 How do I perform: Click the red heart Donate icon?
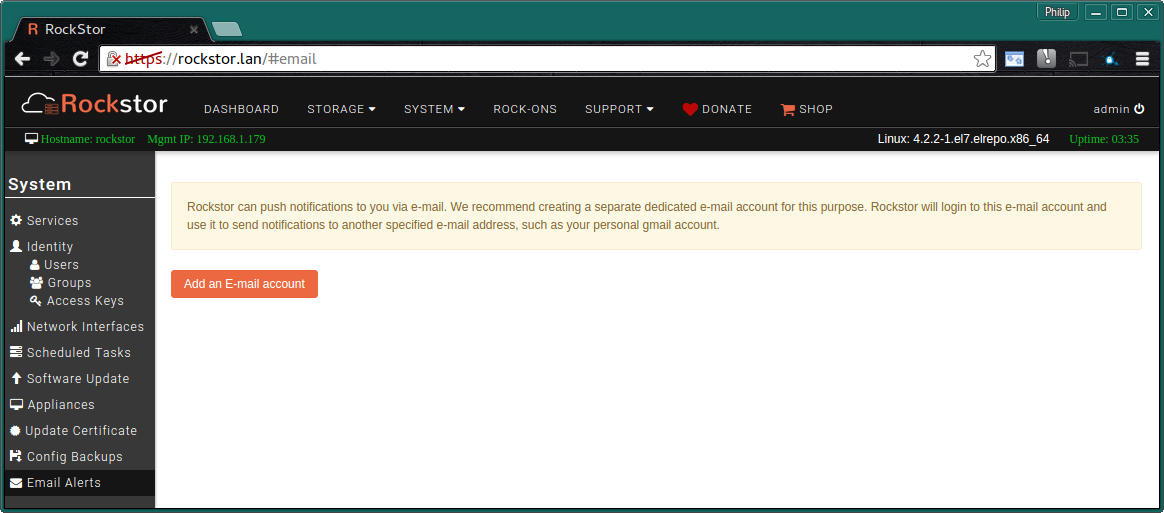click(x=690, y=109)
